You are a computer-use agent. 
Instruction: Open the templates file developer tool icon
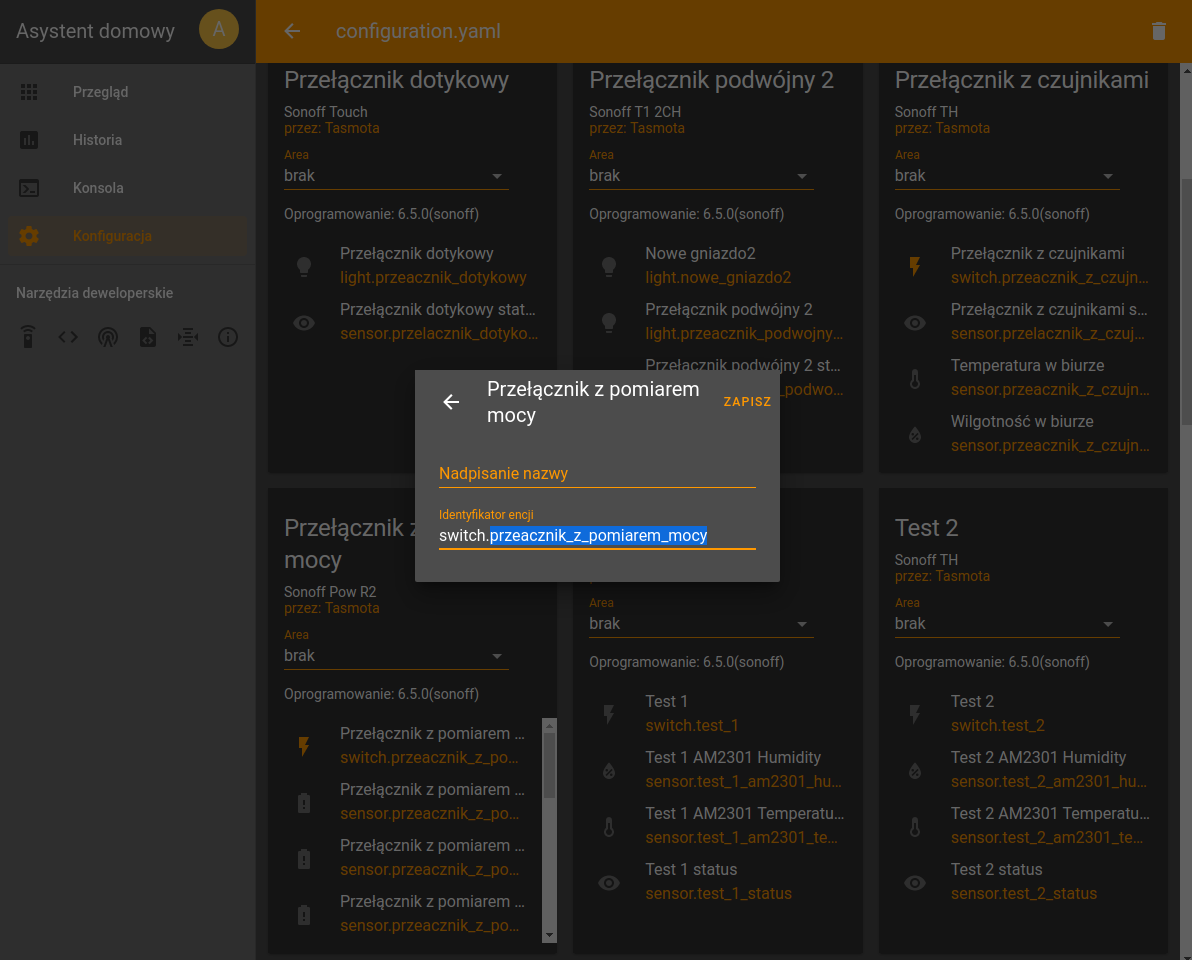point(148,337)
